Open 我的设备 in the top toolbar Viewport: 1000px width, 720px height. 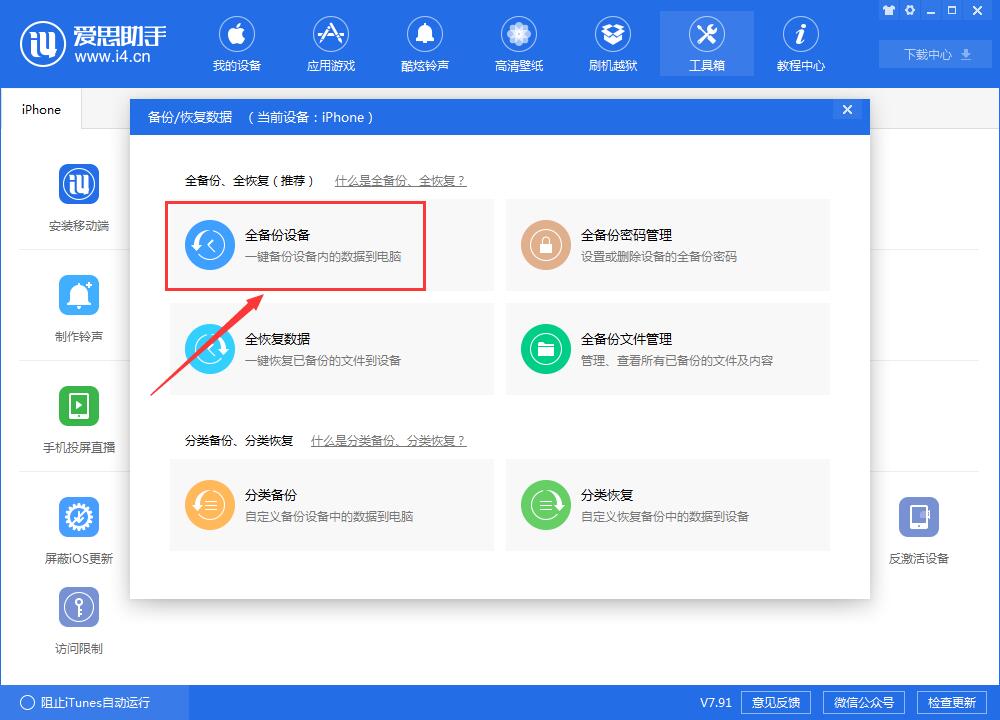(237, 44)
